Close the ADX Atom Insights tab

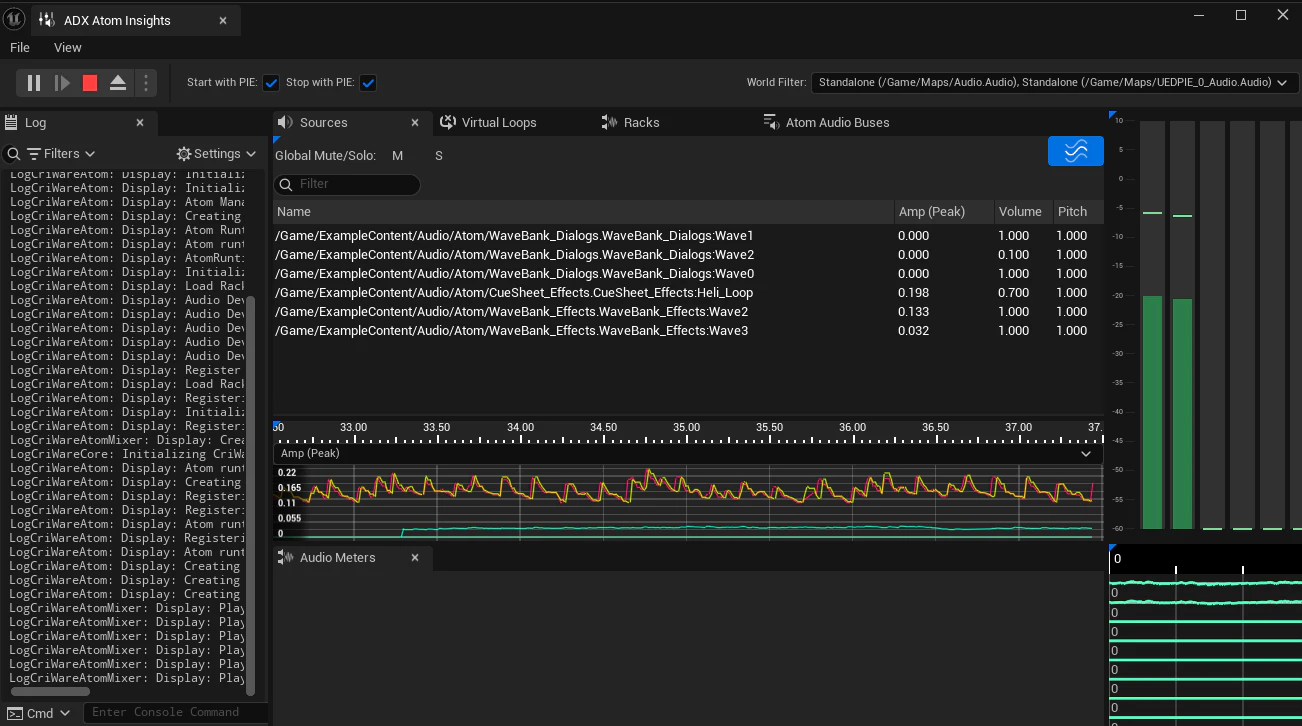[223, 20]
